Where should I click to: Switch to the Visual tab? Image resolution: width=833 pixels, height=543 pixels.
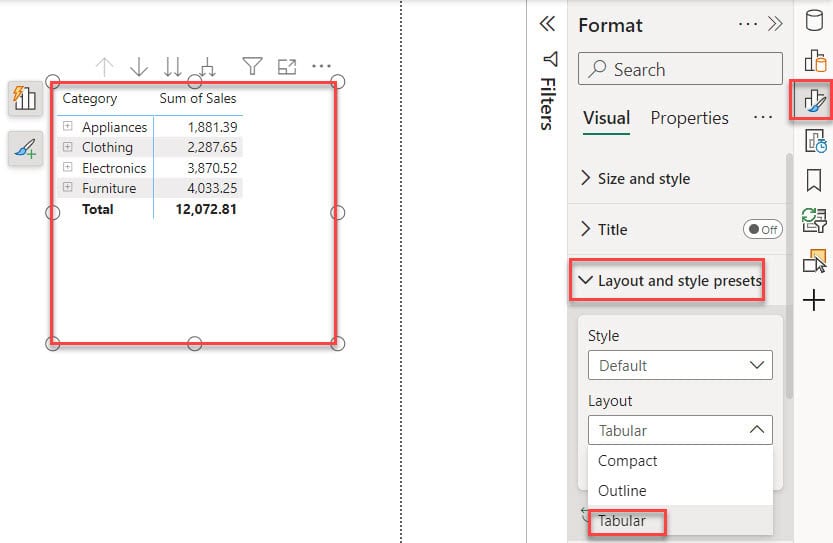[x=606, y=118]
